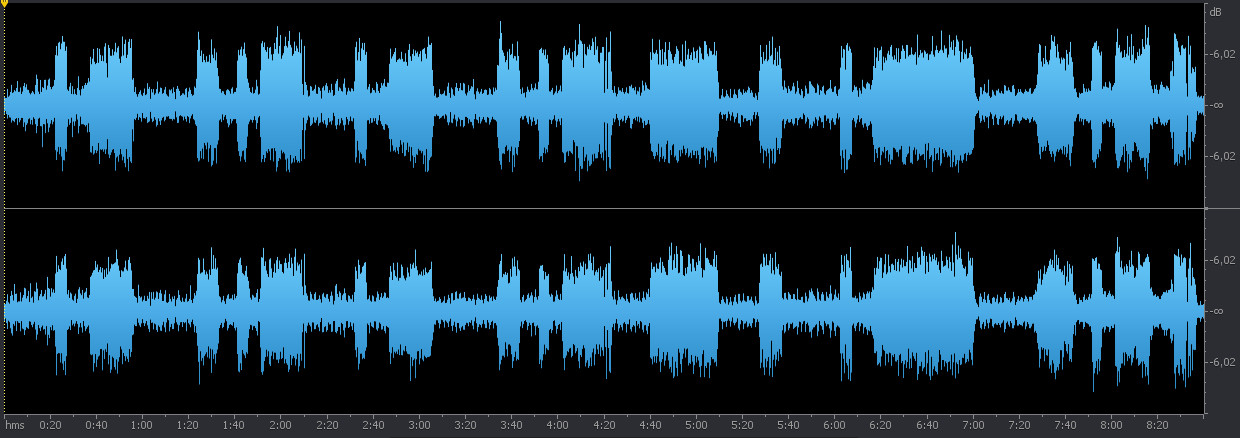
Task: Click the 1:40 time ruler label
Action: 234,424
